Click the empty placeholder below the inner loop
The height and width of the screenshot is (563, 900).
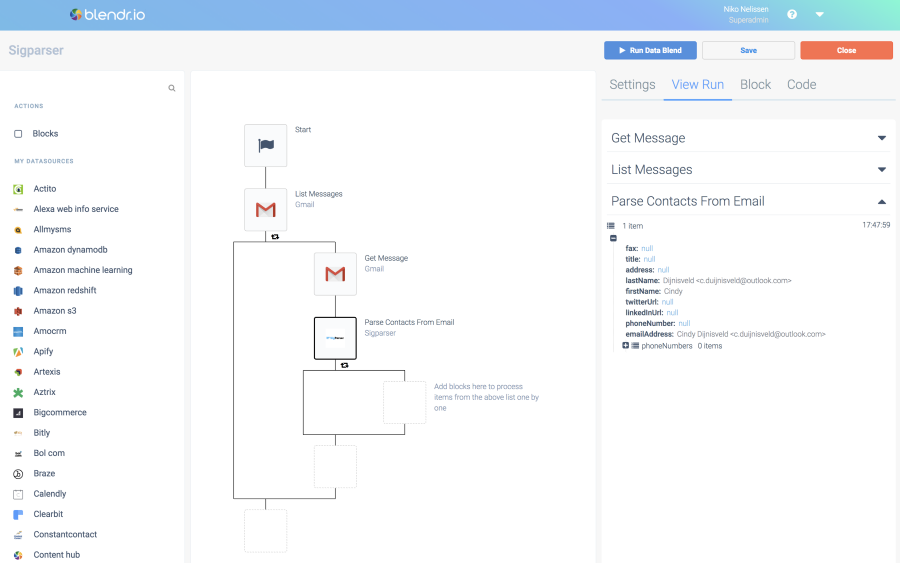(x=335, y=467)
